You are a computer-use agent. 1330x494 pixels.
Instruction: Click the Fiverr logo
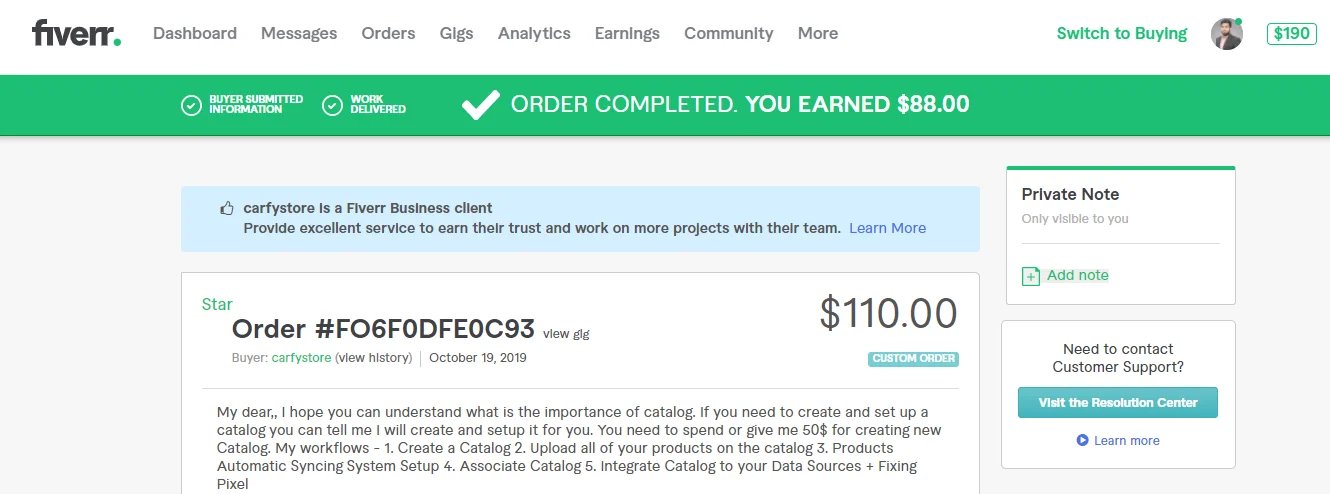76,33
